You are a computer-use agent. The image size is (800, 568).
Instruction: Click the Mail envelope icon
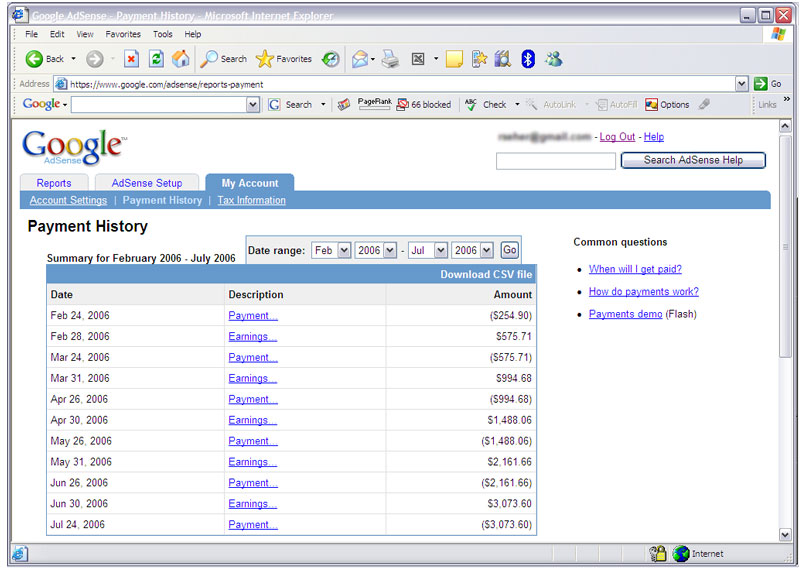tap(360, 59)
